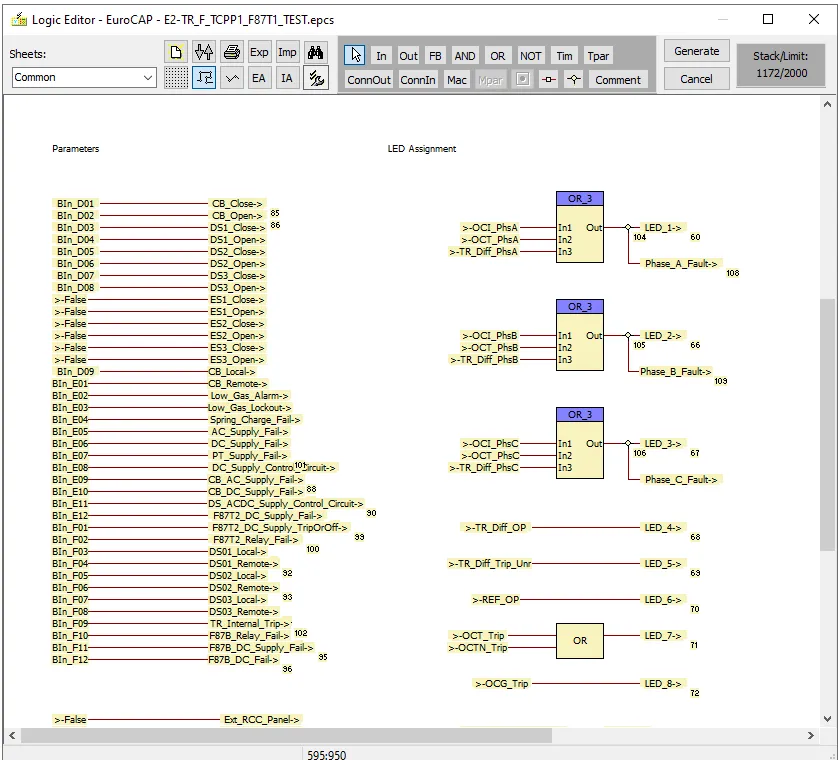Click the Cancel button

[x=696, y=79]
